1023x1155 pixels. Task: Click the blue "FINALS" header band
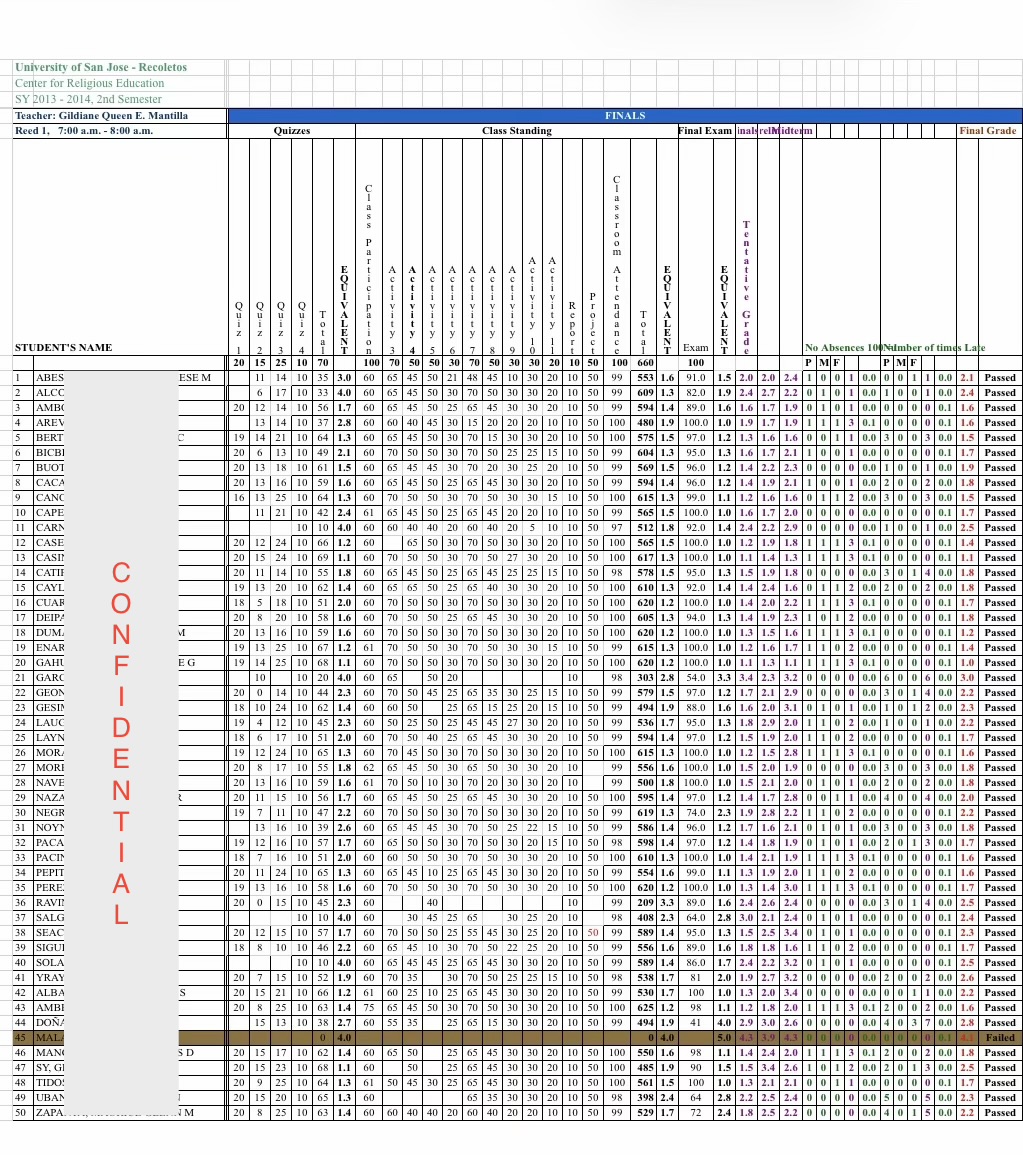point(625,116)
